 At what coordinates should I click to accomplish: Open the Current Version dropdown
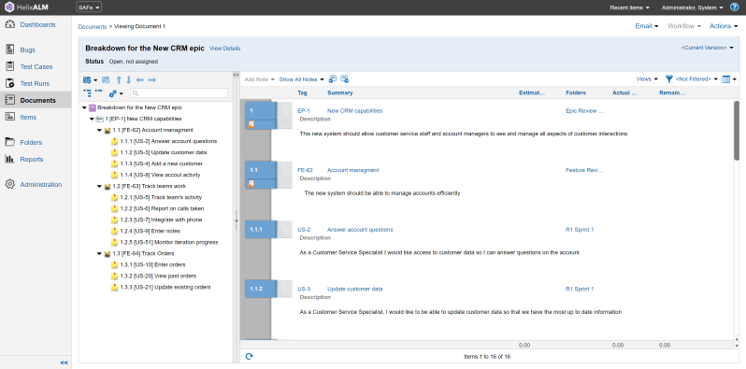point(707,48)
